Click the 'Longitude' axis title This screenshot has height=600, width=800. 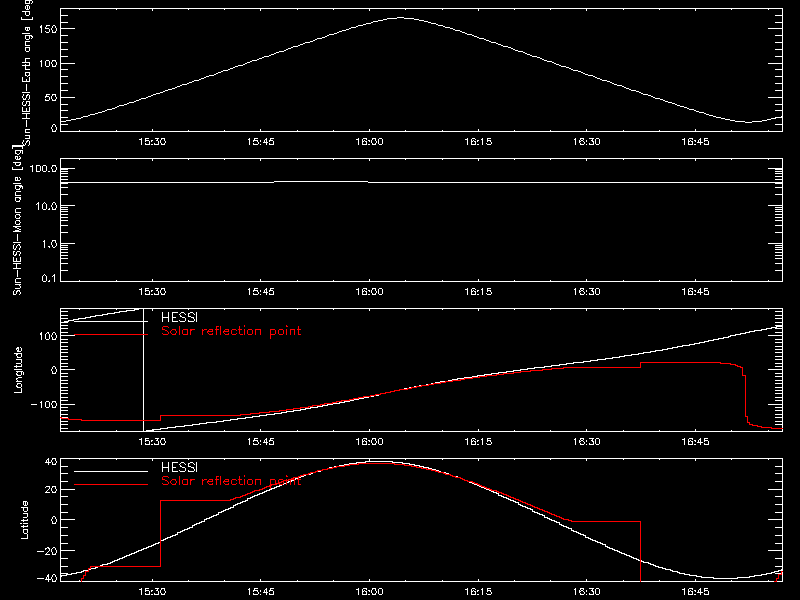pos(18,370)
